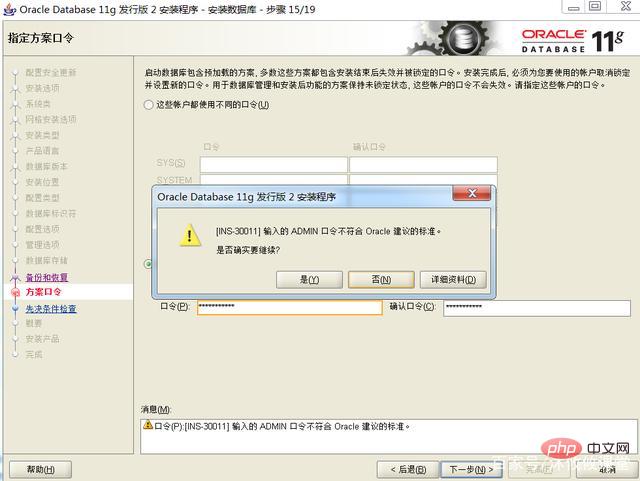
Task: Click the Oracle installer title bar Java icon
Action: 9,9
